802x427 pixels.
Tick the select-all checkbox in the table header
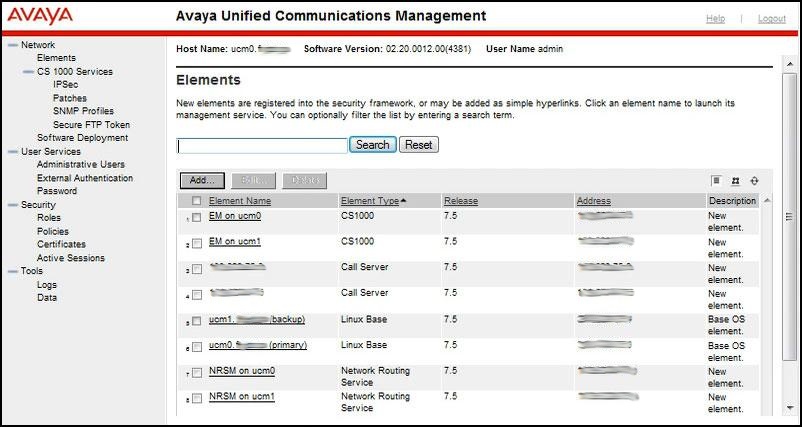[196, 201]
